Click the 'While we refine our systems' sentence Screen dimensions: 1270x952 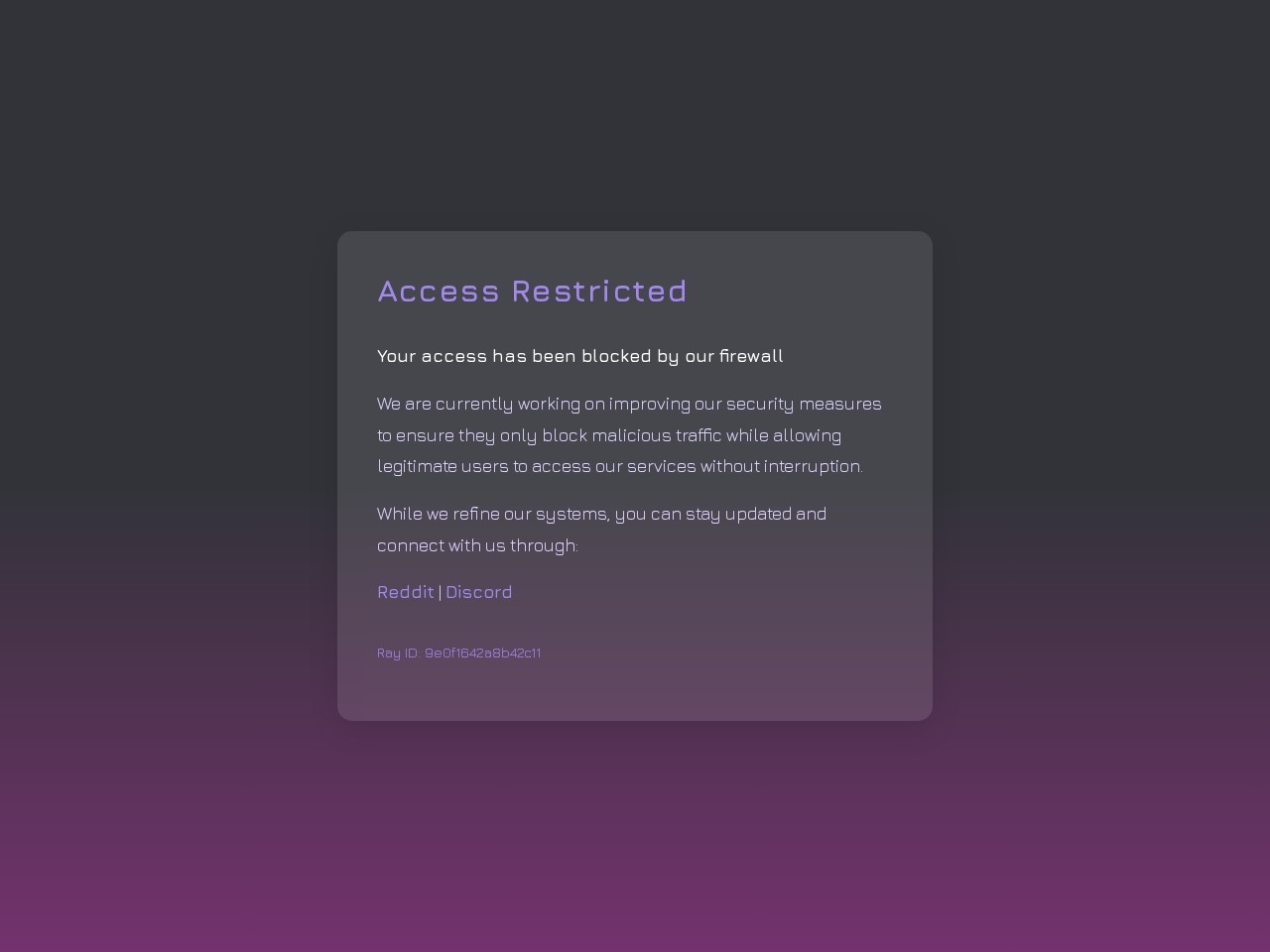[493, 514]
